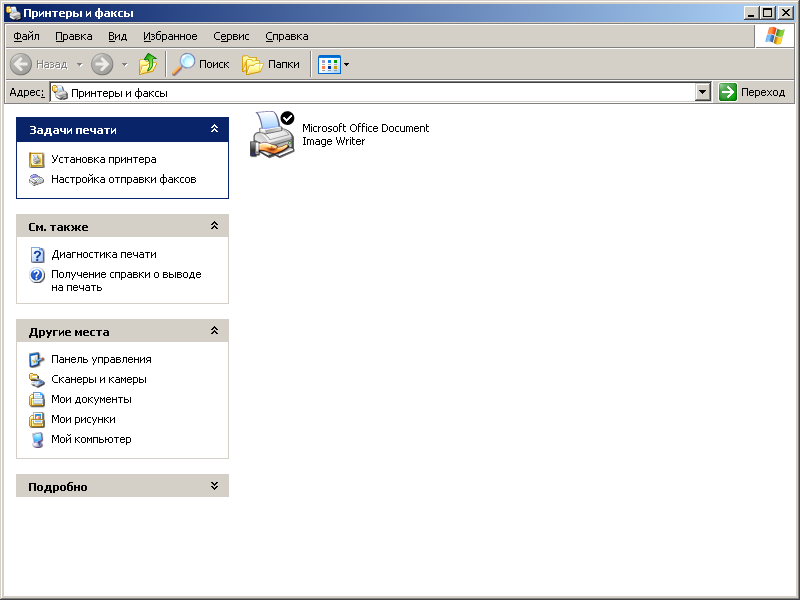Screen dimensions: 800x600
Task: Open Back button history dropdown arrow
Action: [x=80, y=65]
